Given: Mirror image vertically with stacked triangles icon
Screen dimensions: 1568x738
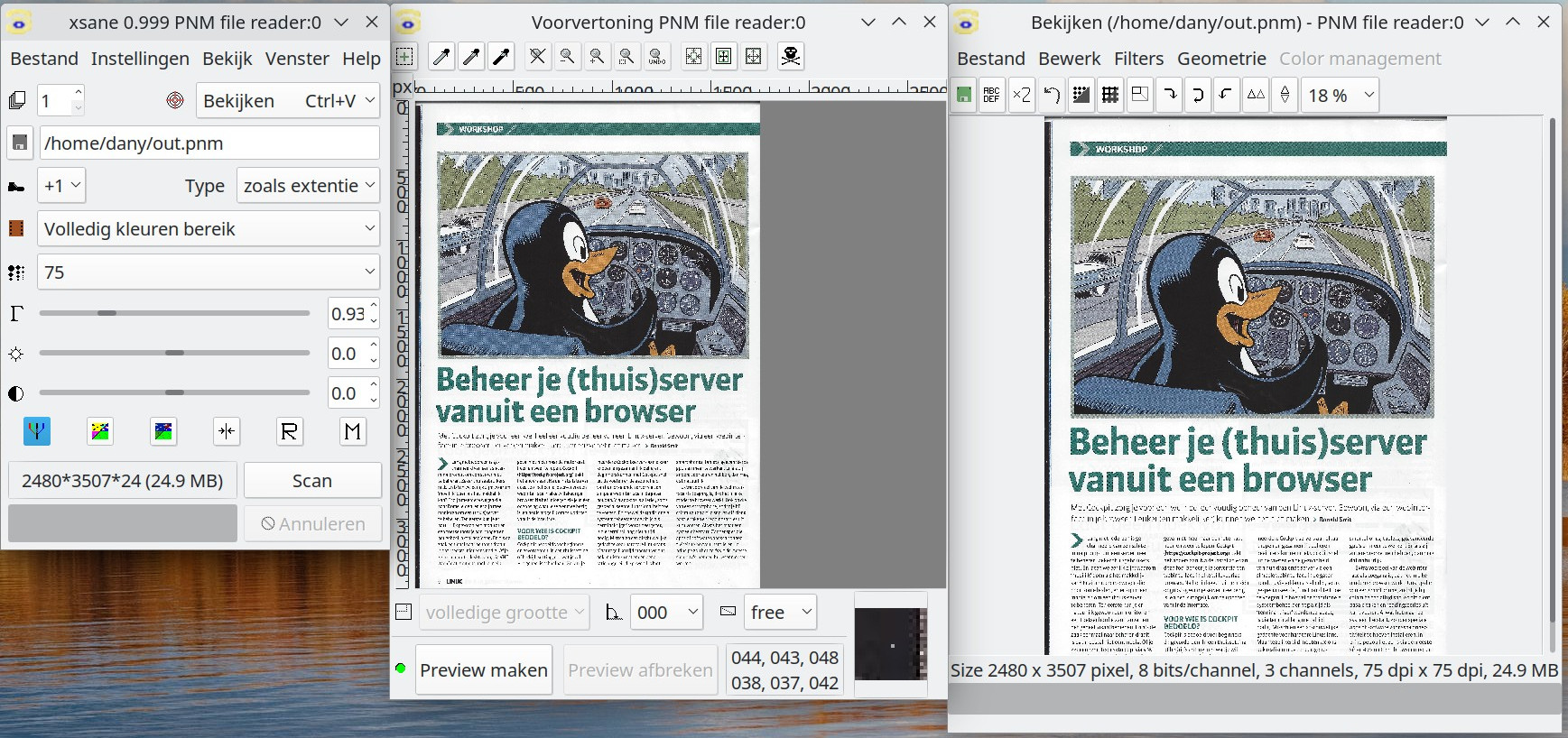Looking at the screenshot, I should tap(1285, 95).
